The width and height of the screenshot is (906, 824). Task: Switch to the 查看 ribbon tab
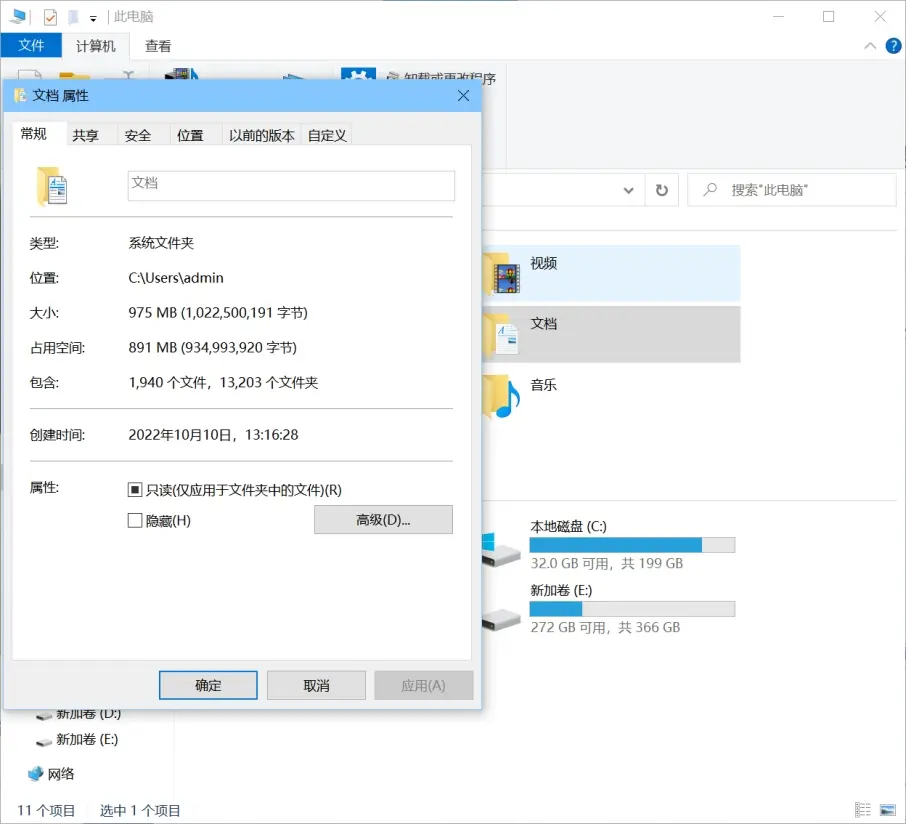coord(158,46)
